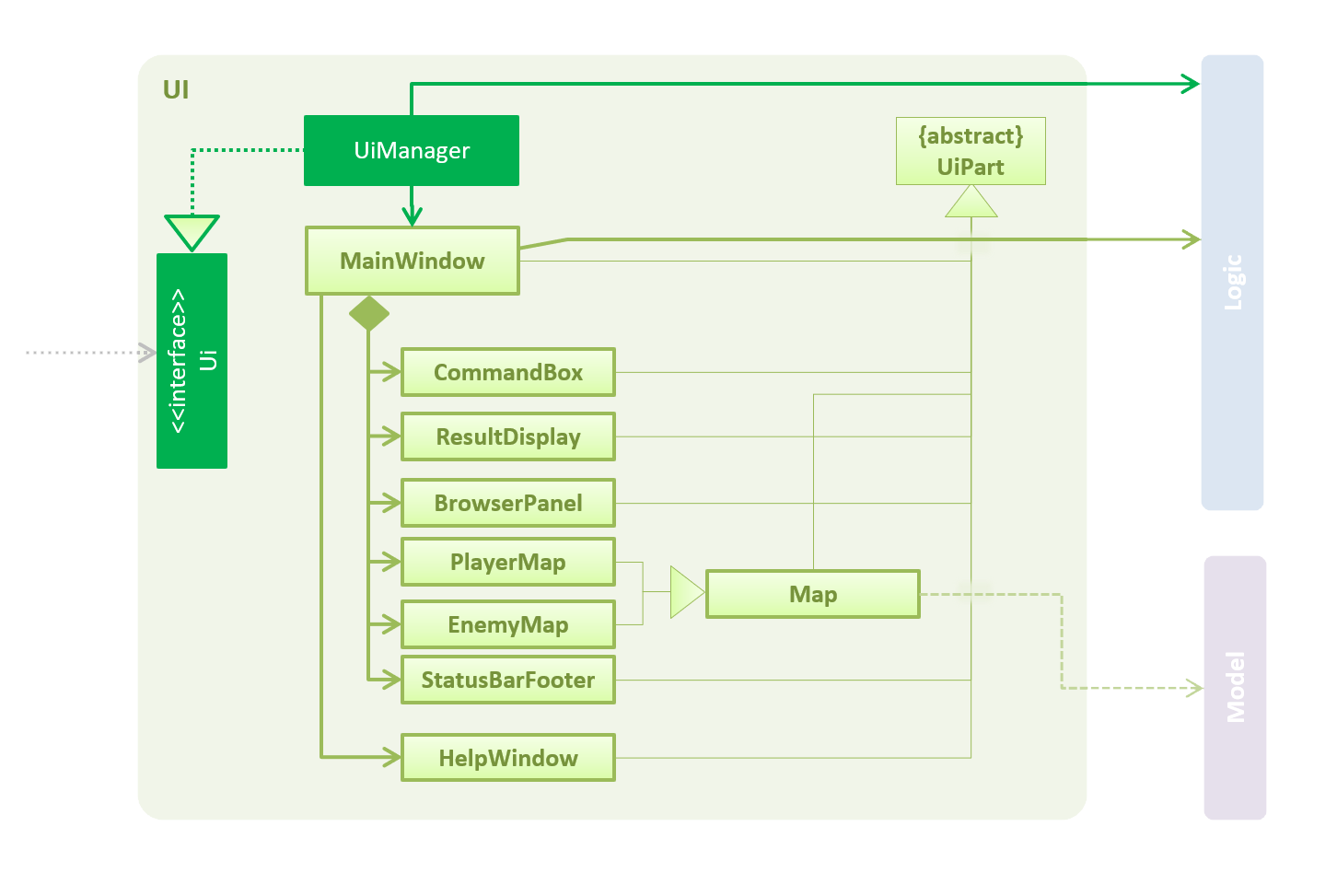The width and height of the screenshot is (1337, 896).
Task: Click the EnemyMap class box
Action: [x=508, y=624]
